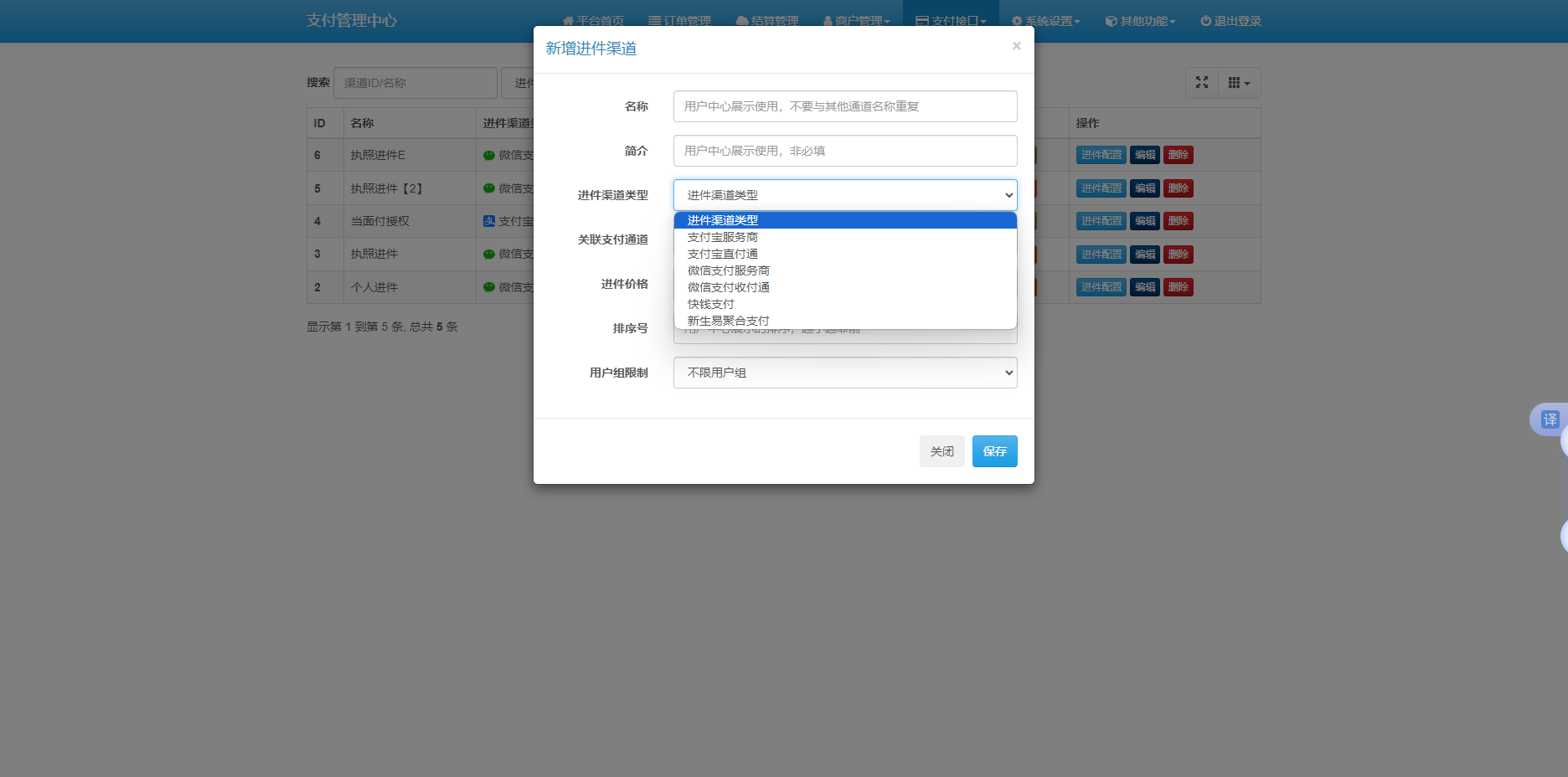Screen dimensions: 1568x777
Task: Choose 微信支付服务商 option
Action: coord(845,270)
